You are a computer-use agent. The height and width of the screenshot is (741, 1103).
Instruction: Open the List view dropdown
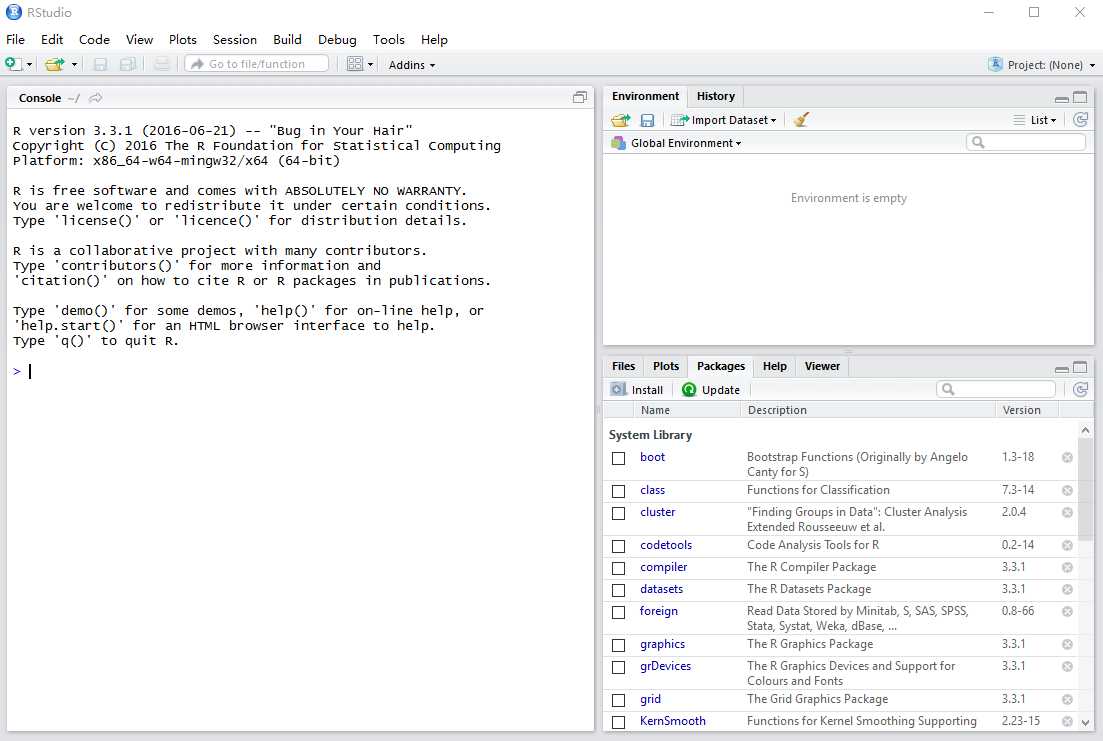[1035, 120]
